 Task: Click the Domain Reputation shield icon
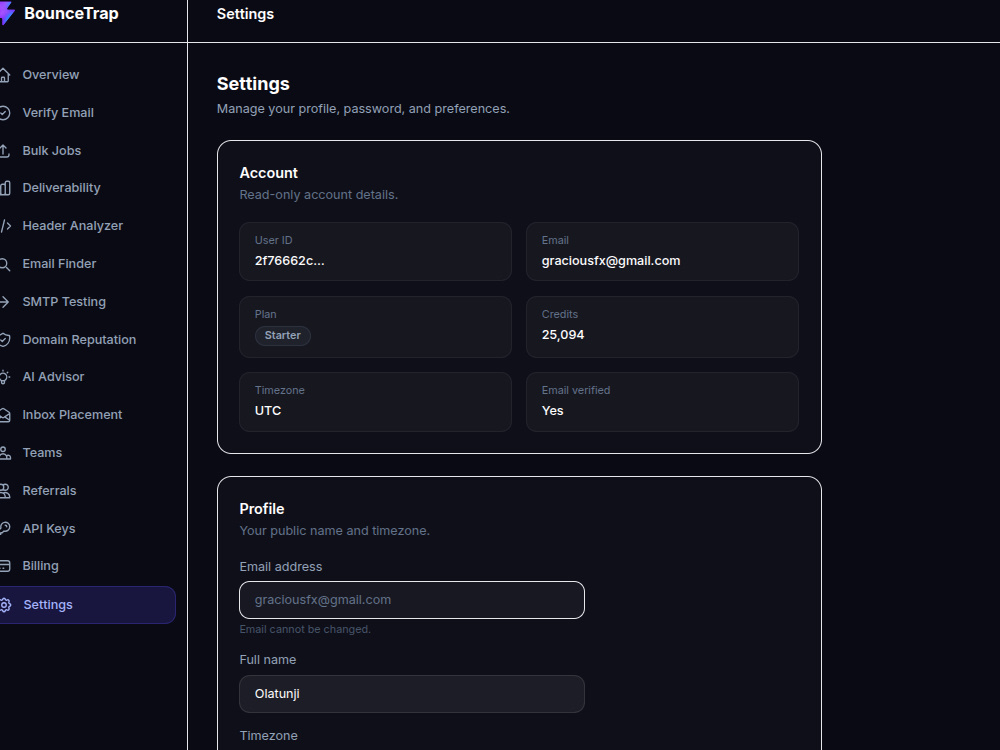coord(4,340)
